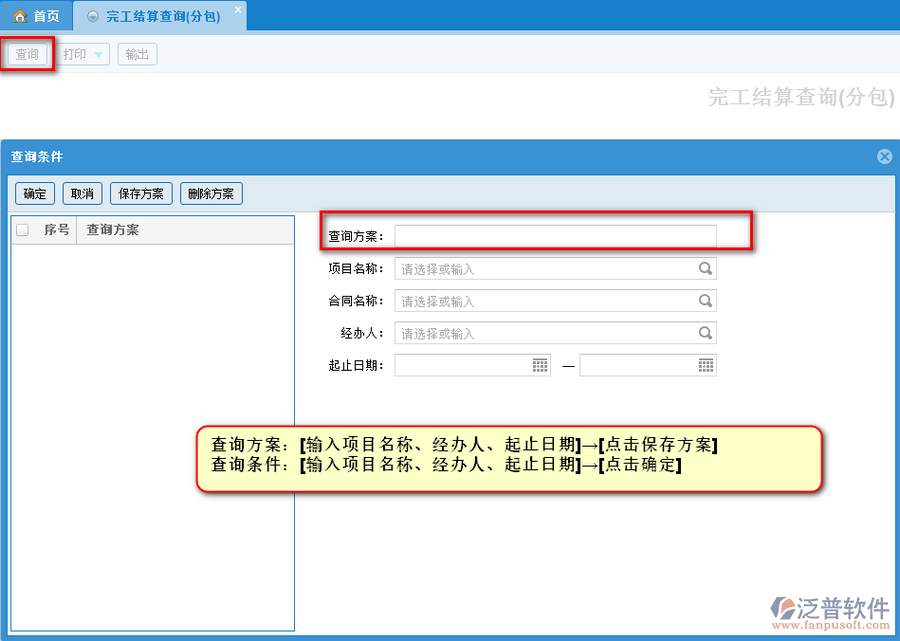Click the 保存方案 button

[141, 194]
